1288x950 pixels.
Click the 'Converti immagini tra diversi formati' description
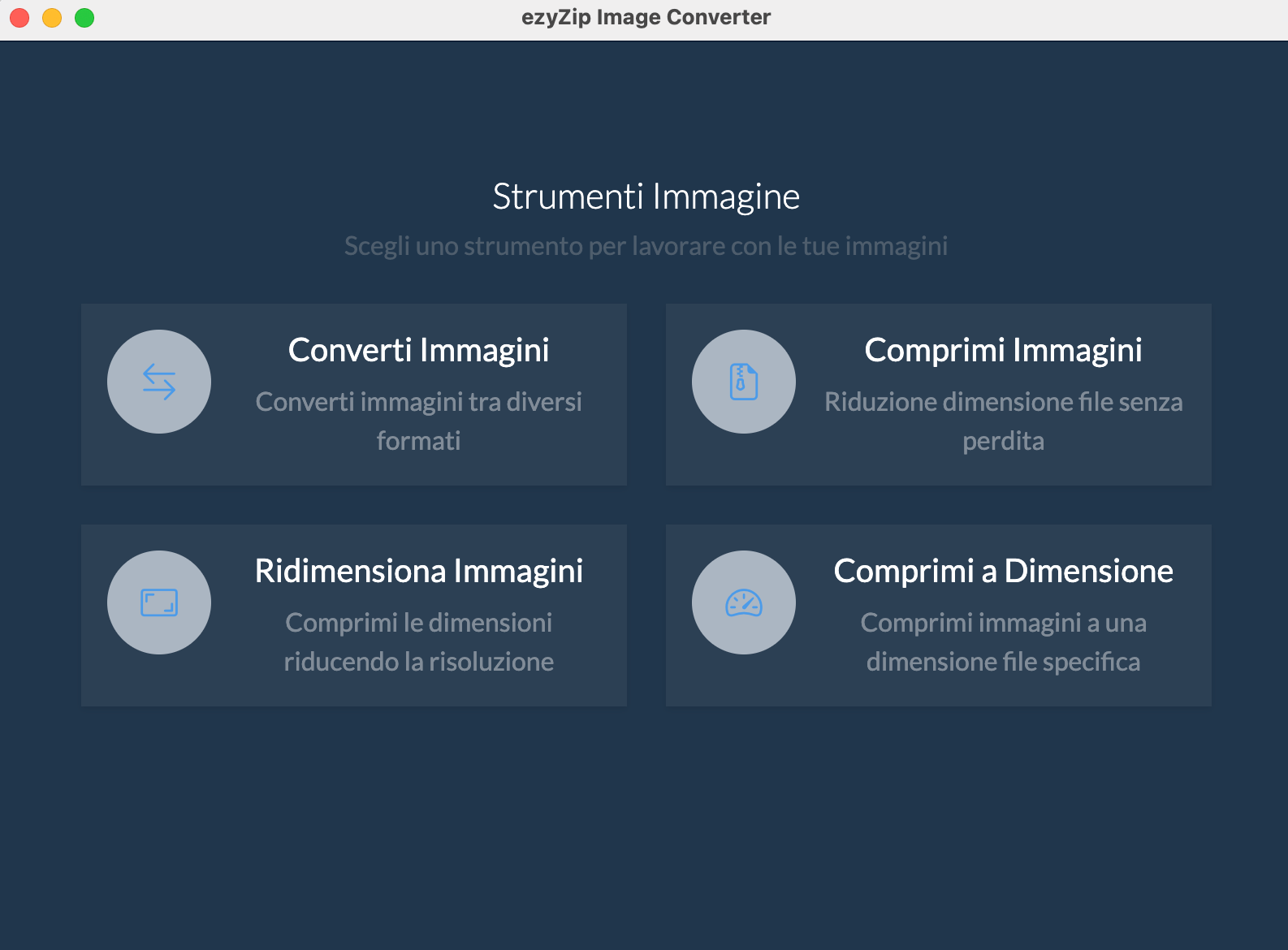click(418, 421)
